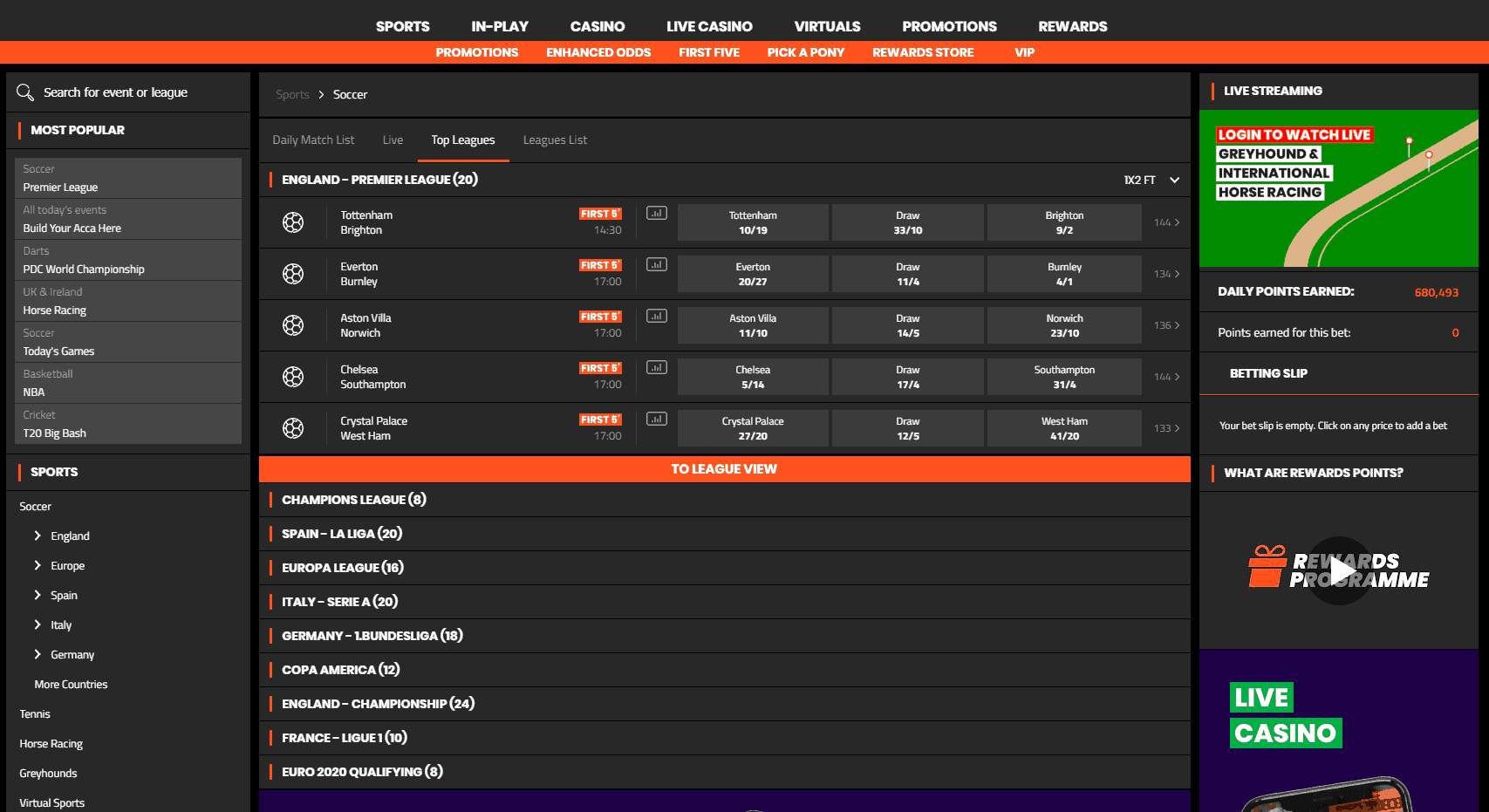The width and height of the screenshot is (1489, 812).
Task: Click soccer ball icon for Chelsea Southampton
Action: click(x=293, y=377)
